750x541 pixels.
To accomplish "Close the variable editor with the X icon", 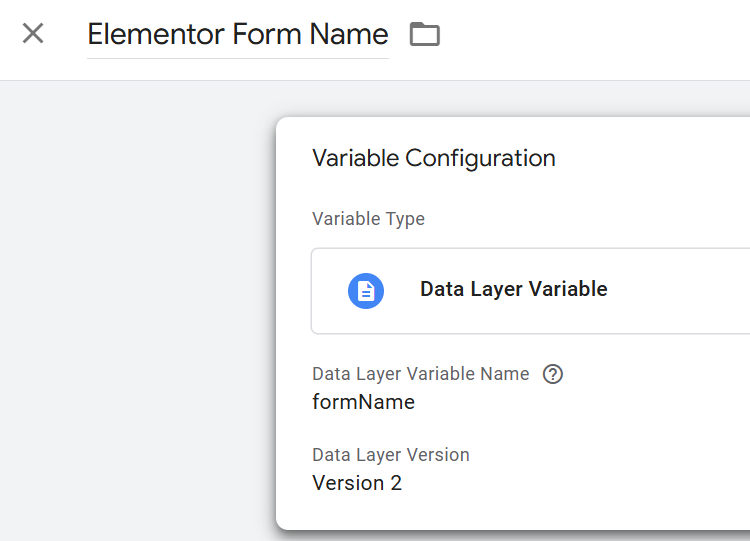I will 33,33.
